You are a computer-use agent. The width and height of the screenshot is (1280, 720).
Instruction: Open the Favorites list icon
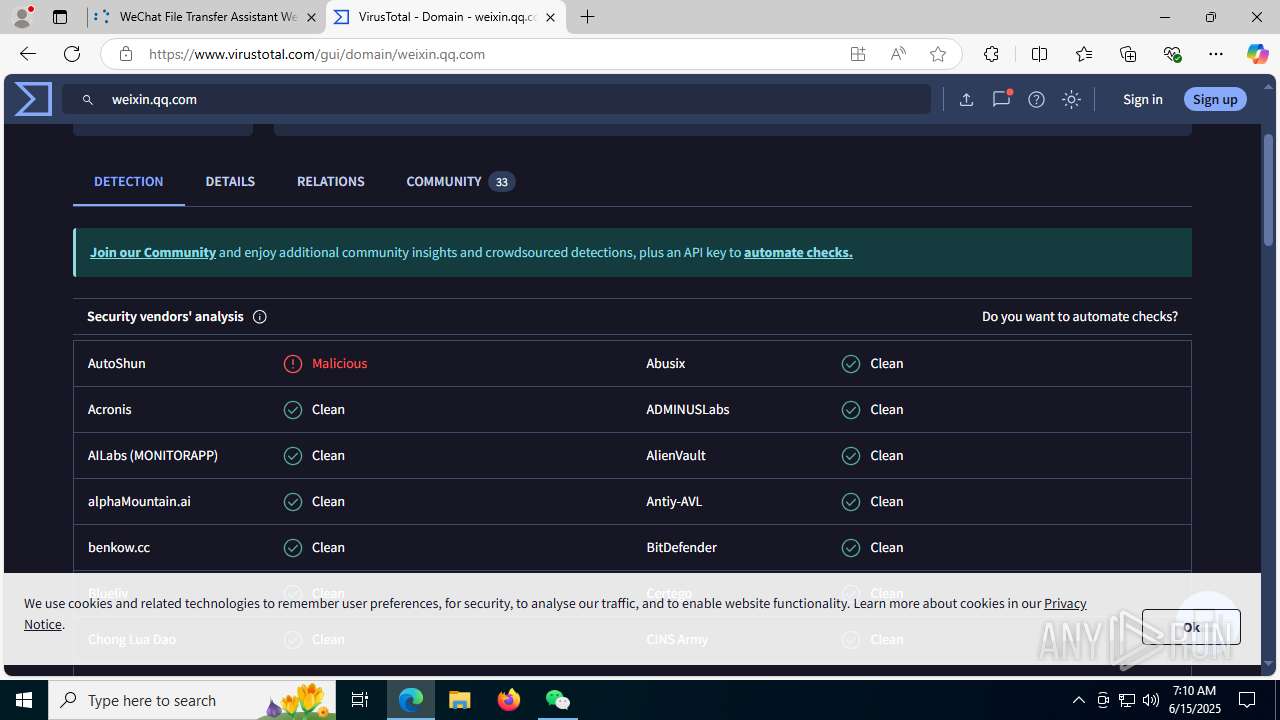click(x=1084, y=54)
